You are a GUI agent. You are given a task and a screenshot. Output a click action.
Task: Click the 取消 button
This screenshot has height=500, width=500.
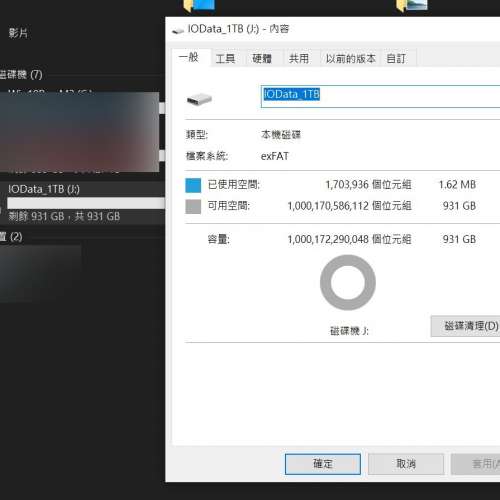click(x=406, y=464)
